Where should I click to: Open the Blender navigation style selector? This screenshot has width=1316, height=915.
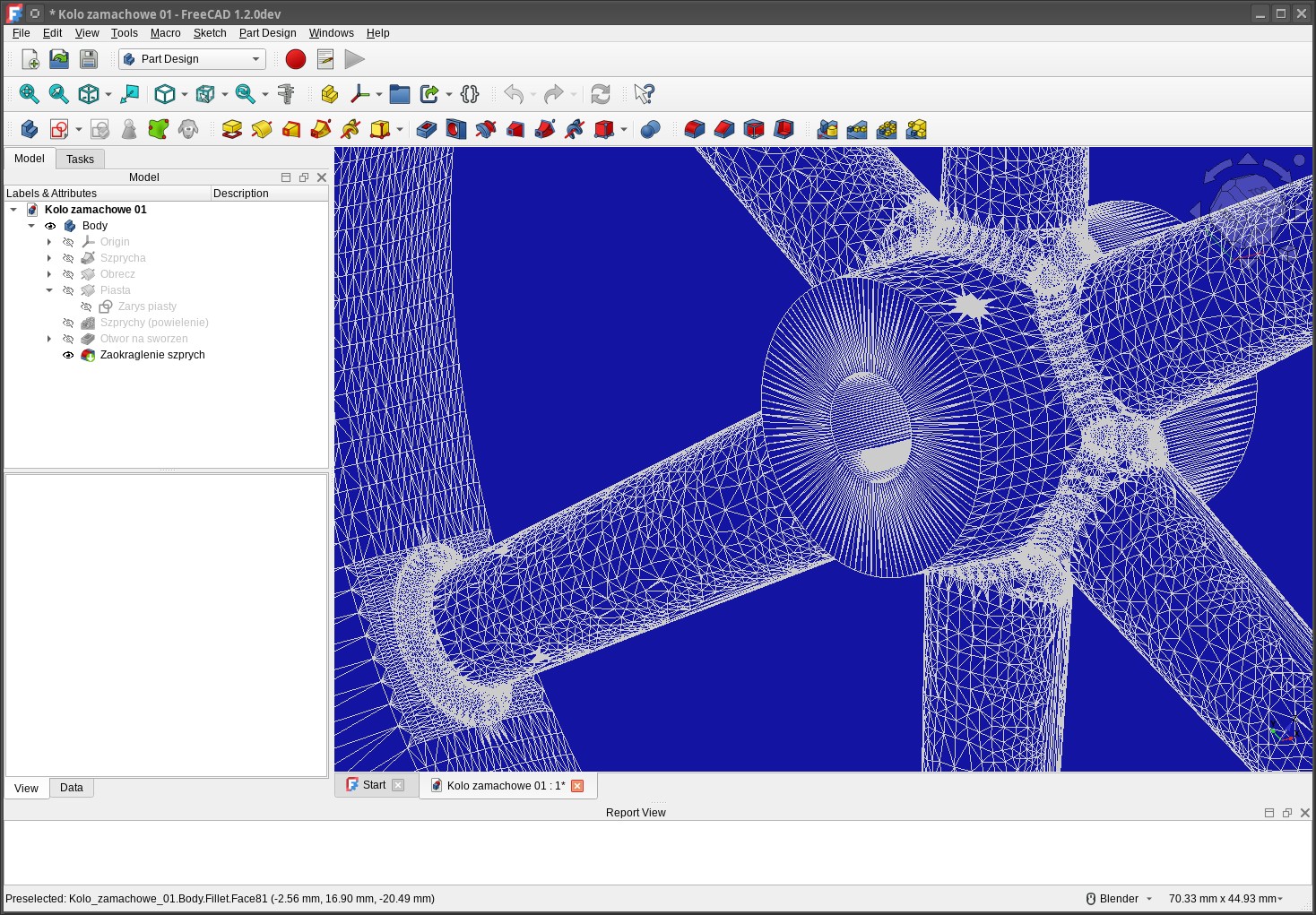pos(1119,899)
